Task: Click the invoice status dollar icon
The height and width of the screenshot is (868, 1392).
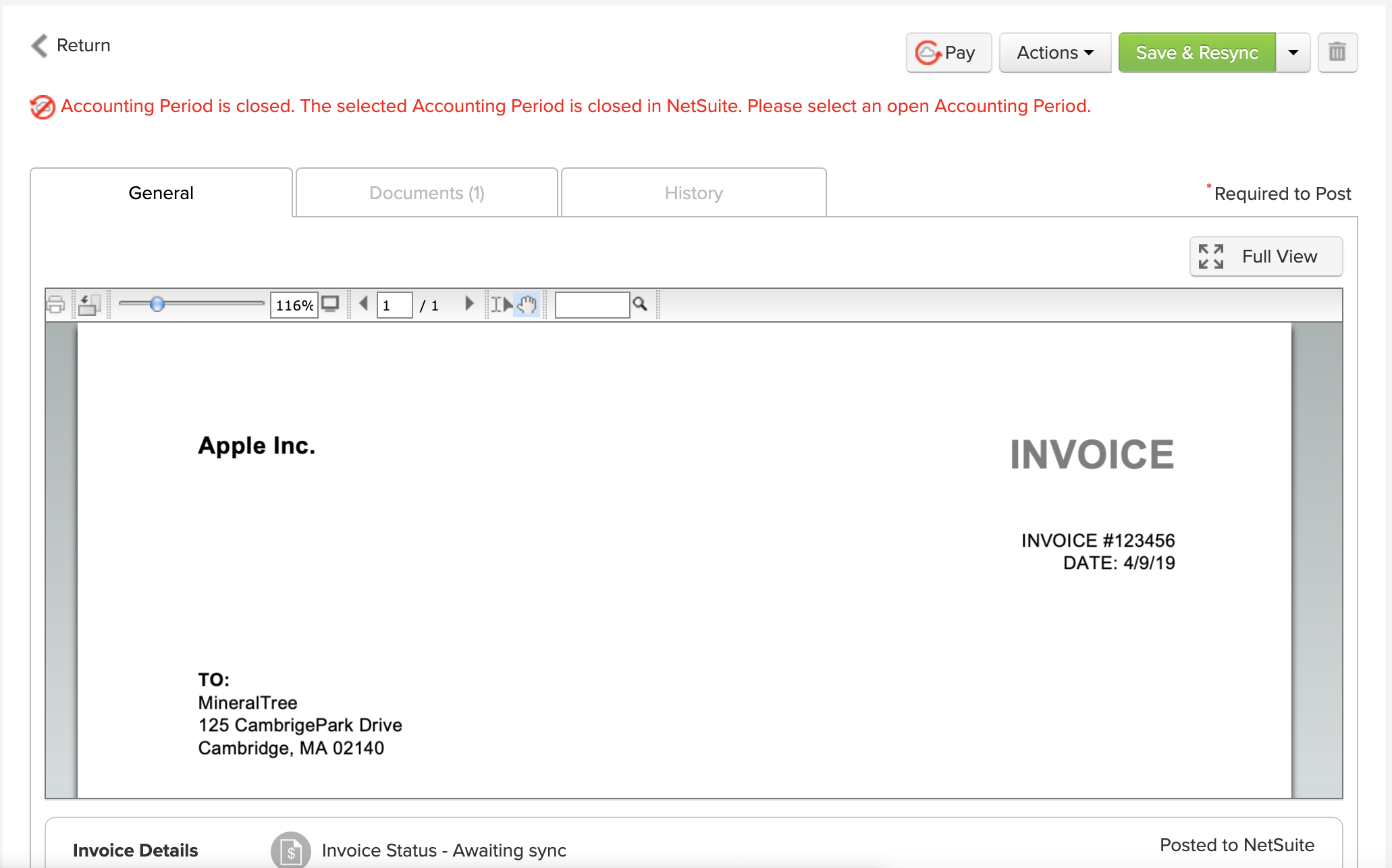Action: pos(291,850)
